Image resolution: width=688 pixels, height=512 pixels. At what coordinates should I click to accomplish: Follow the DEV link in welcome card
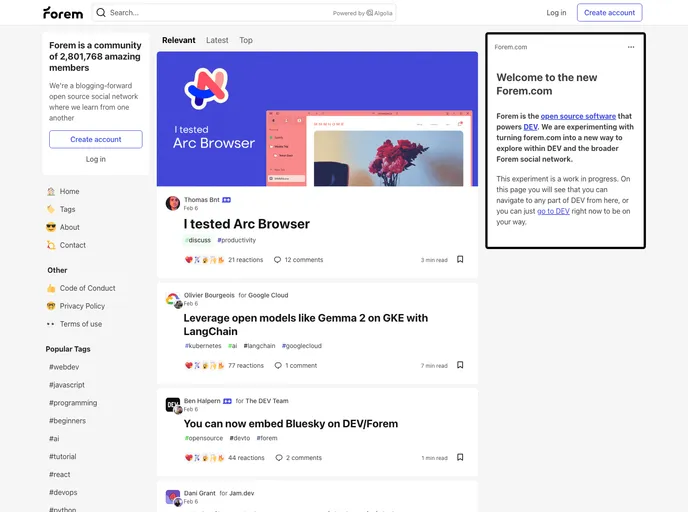pyautogui.click(x=530, y=127)
